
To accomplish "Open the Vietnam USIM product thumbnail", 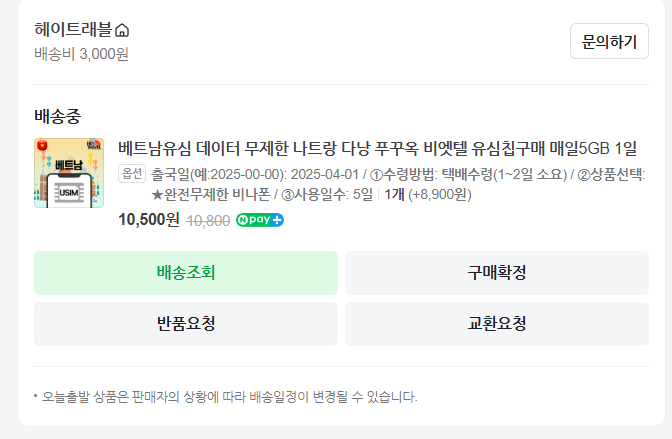I will (x=69, y=173).
